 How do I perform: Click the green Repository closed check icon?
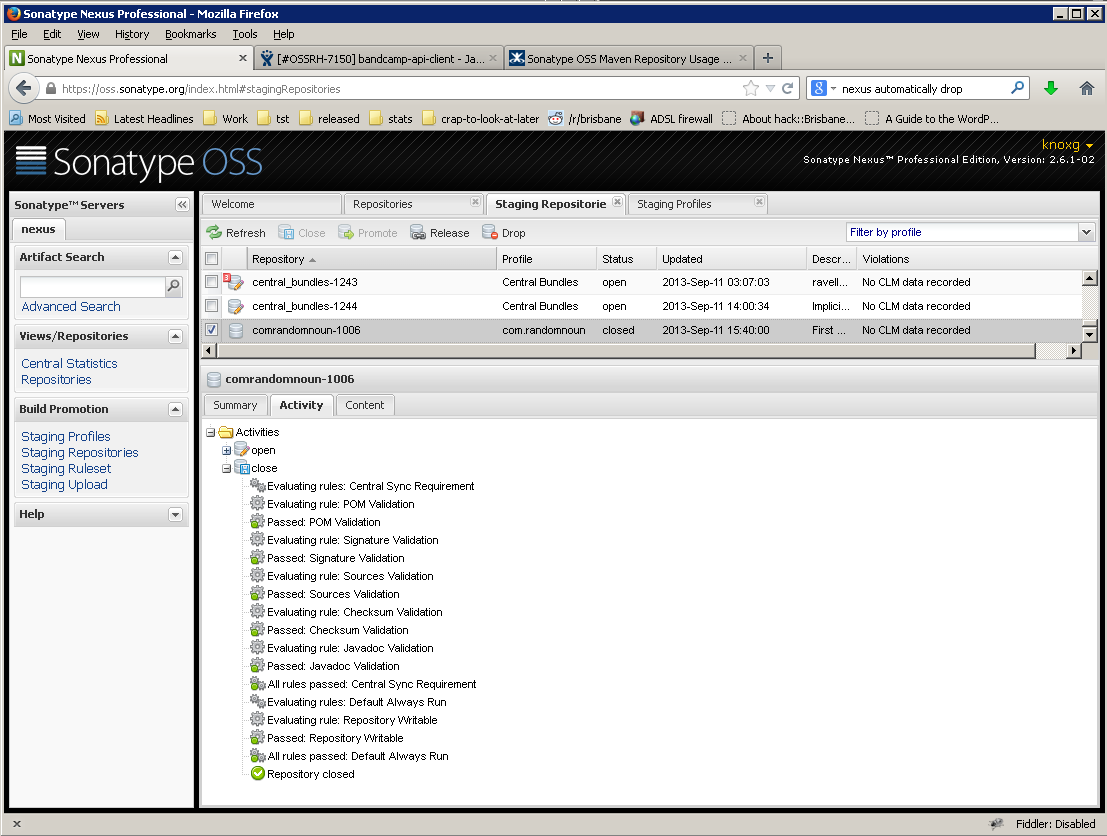tap(258, 773)
